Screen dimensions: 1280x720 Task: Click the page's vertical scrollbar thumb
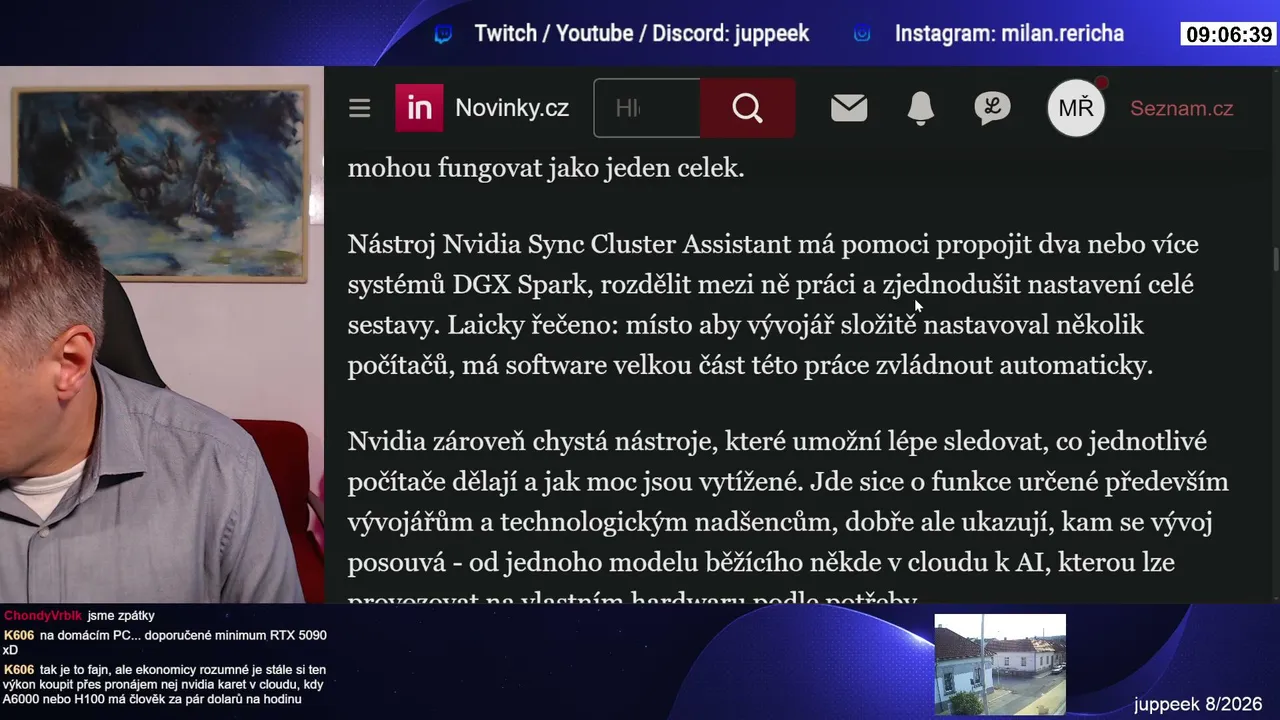pyautogui.click(x=1275, y=259)
